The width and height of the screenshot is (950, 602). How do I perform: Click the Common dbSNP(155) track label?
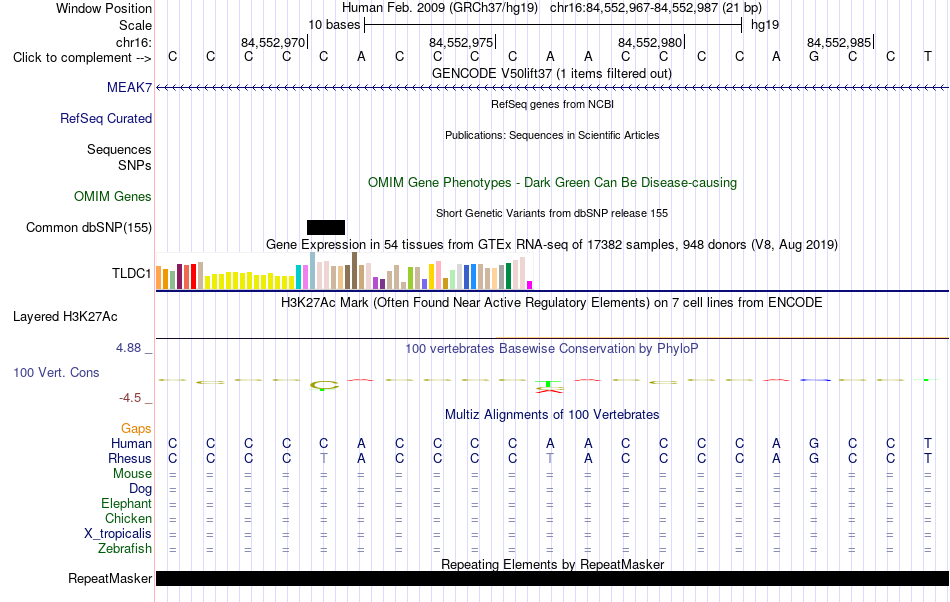89,228
